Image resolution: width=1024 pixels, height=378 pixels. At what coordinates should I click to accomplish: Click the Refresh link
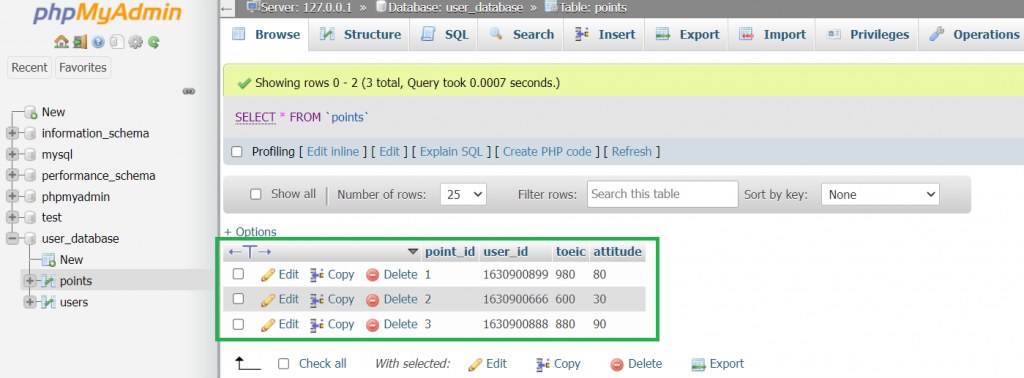pyautogui.click(x=632, y=151)
